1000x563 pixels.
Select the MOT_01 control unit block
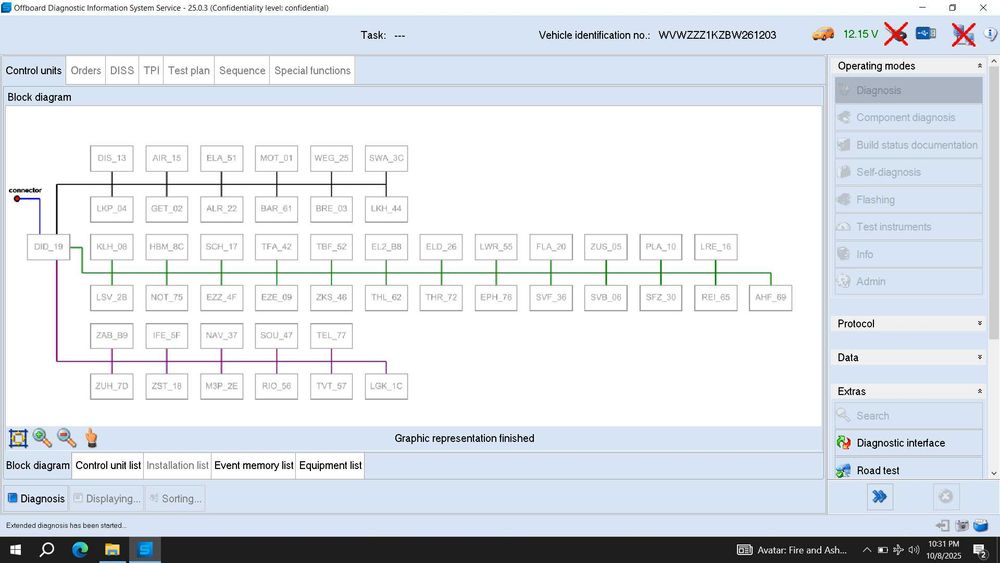tap(276, 158)
